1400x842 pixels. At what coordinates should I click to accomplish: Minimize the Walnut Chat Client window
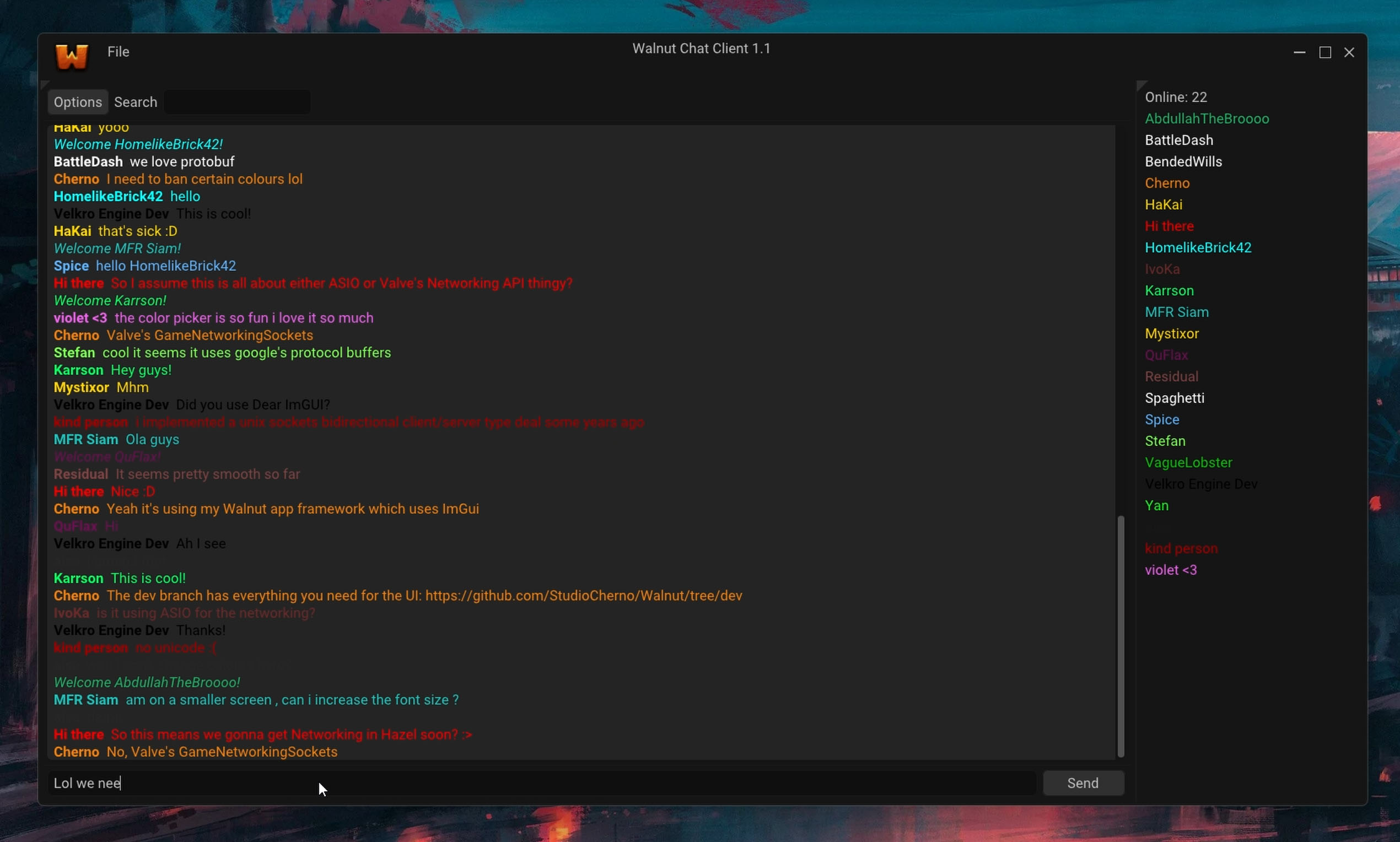tap(1299, 52)
